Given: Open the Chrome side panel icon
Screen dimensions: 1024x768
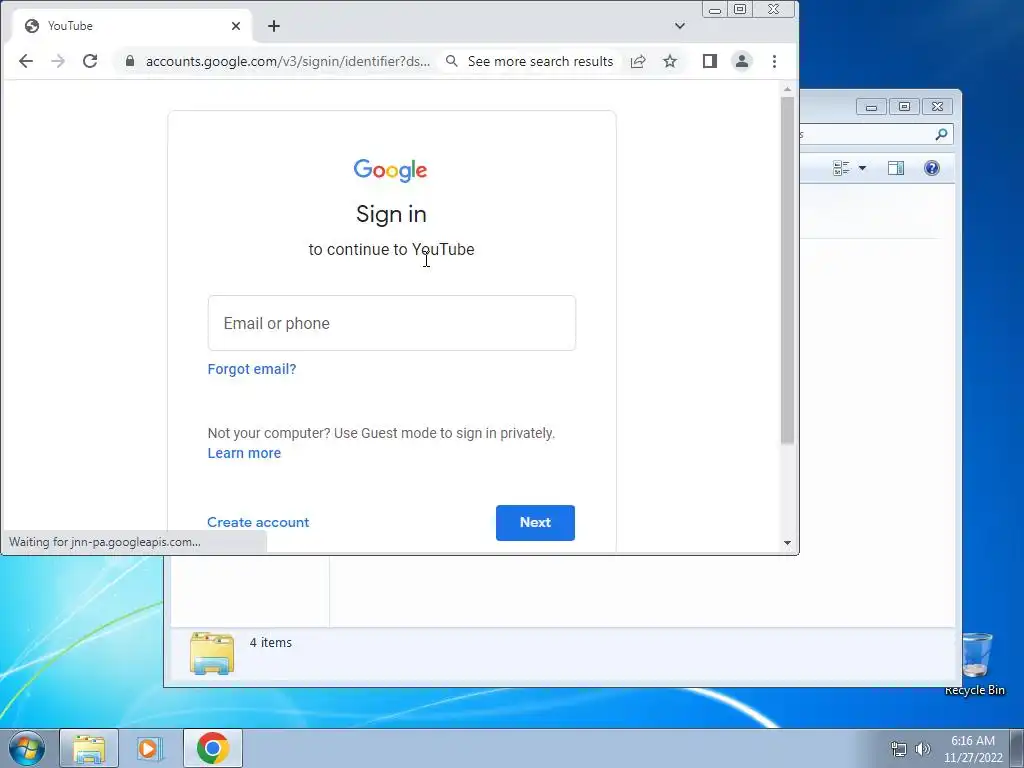Looking at the screenshot, I should click(710, 61).
